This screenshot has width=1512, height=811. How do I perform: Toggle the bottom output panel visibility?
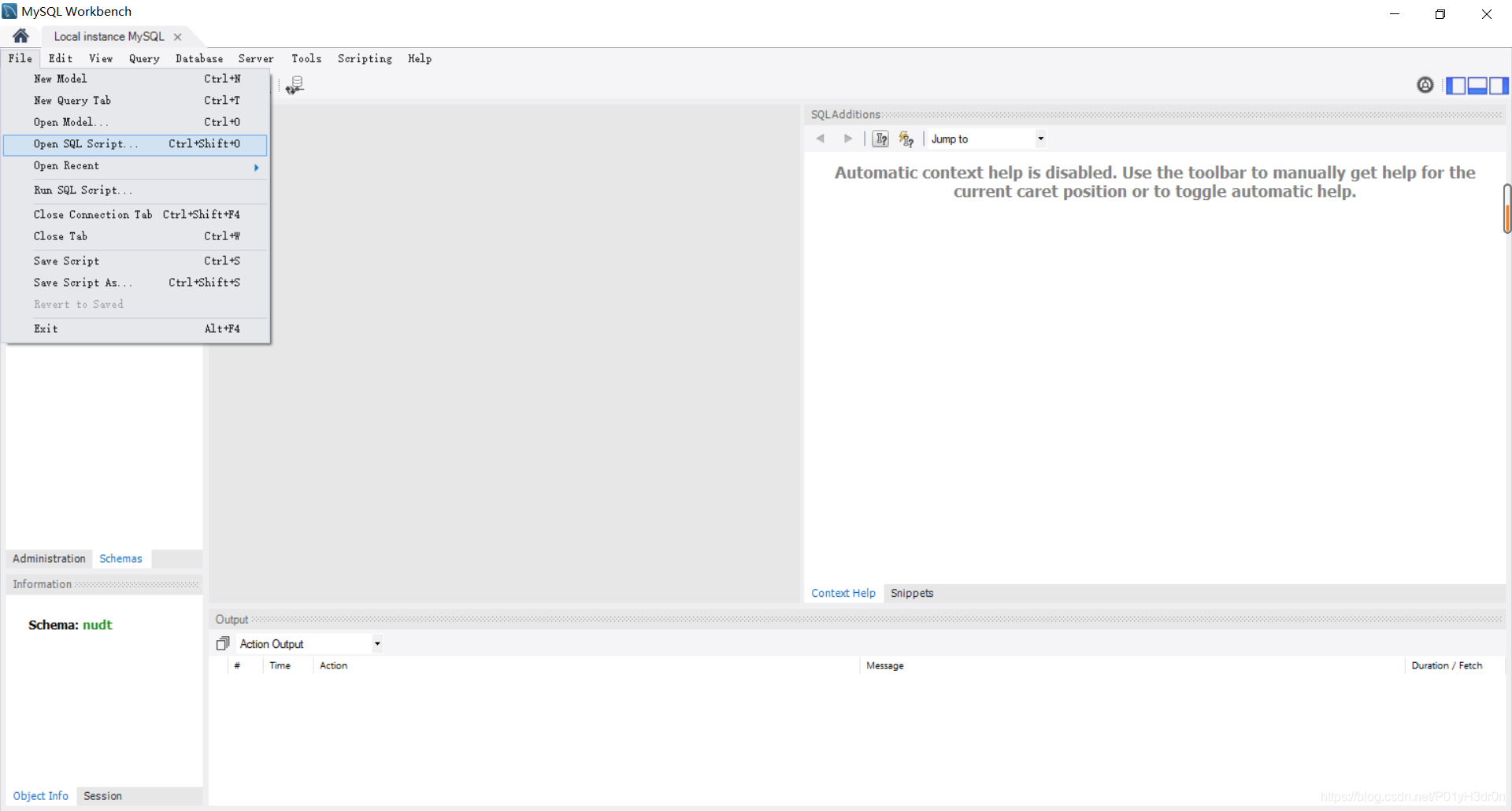1477,85
